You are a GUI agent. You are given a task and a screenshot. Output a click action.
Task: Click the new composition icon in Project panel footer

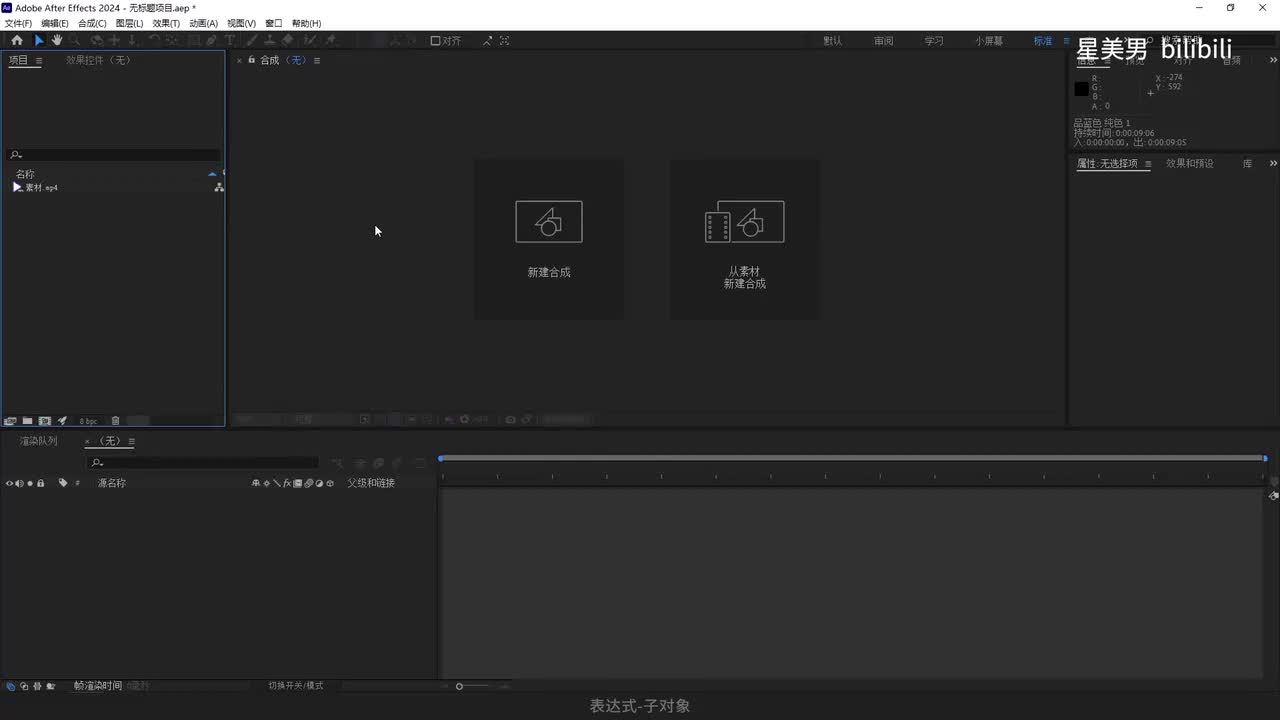[x=45, y=421]
